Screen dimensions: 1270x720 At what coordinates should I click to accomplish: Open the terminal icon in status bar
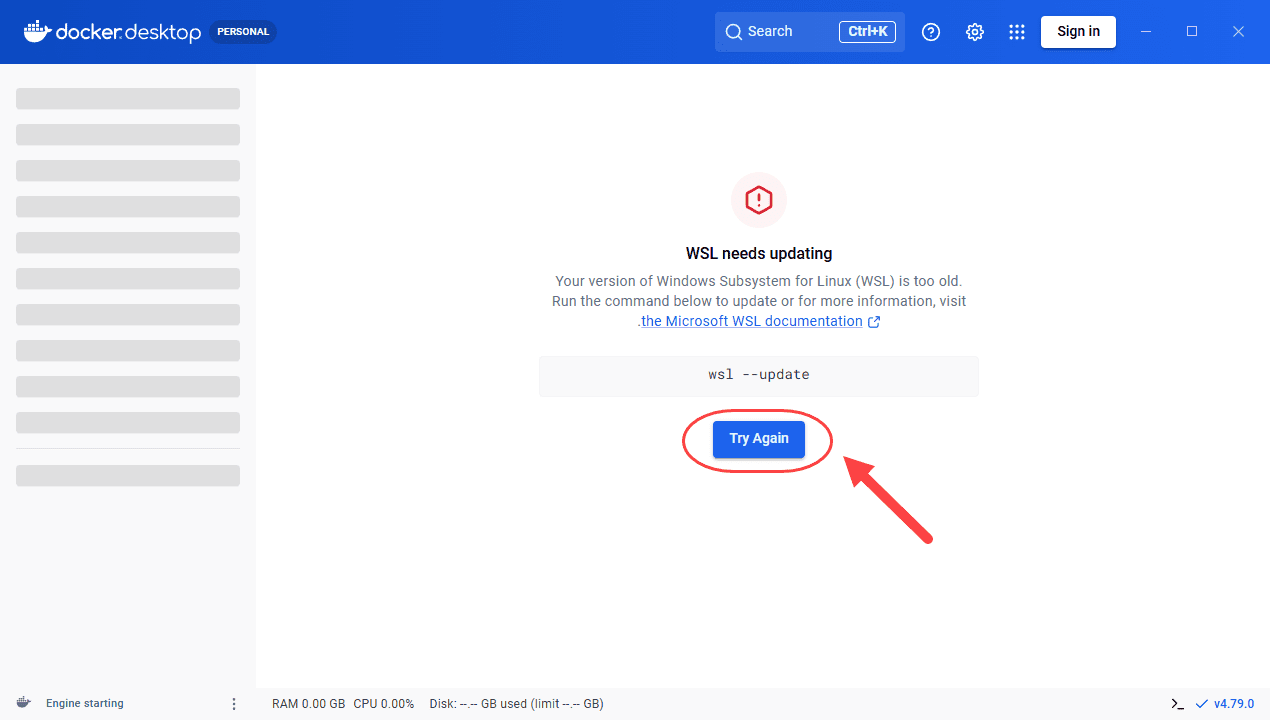1178,704
